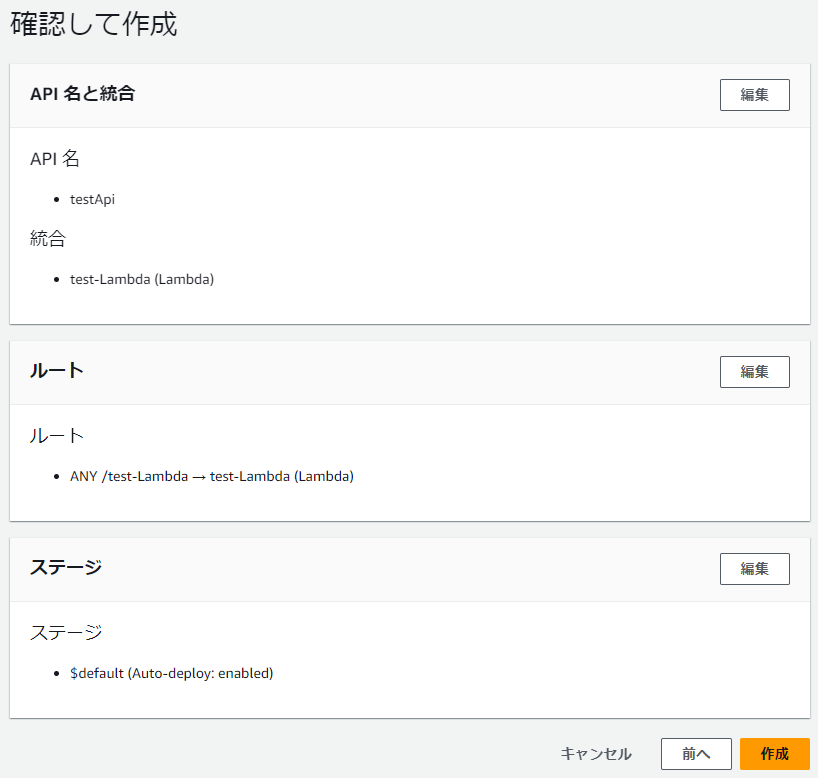Click the 編集 button for API 名と統合

(754, 94)
